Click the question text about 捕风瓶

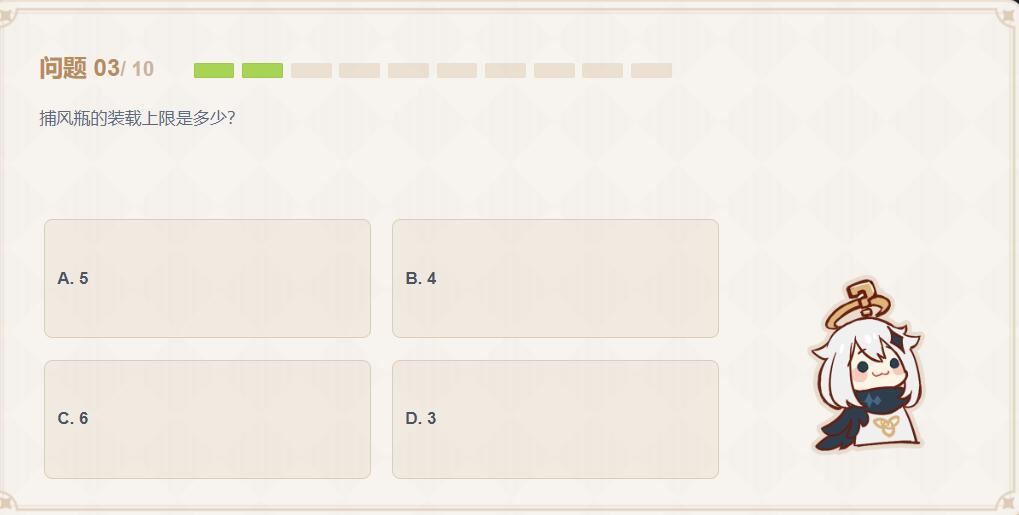(x=137, y=118)
